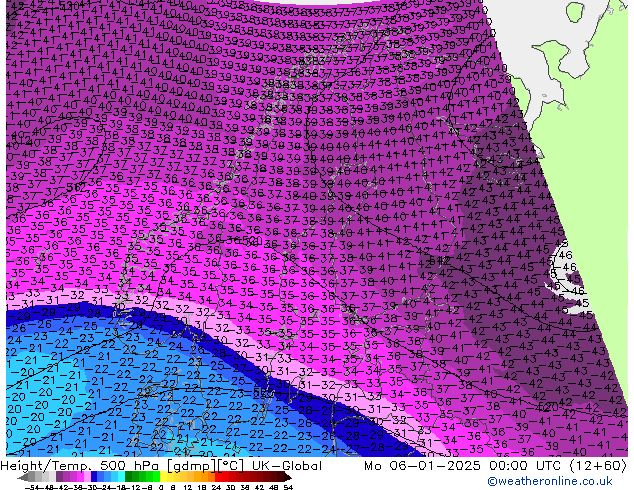Image resolution: width=634 pixels, height=490 pixels.
Task: Click the forecast date Mo 06-01-2025 text
Action: point(422,466)
